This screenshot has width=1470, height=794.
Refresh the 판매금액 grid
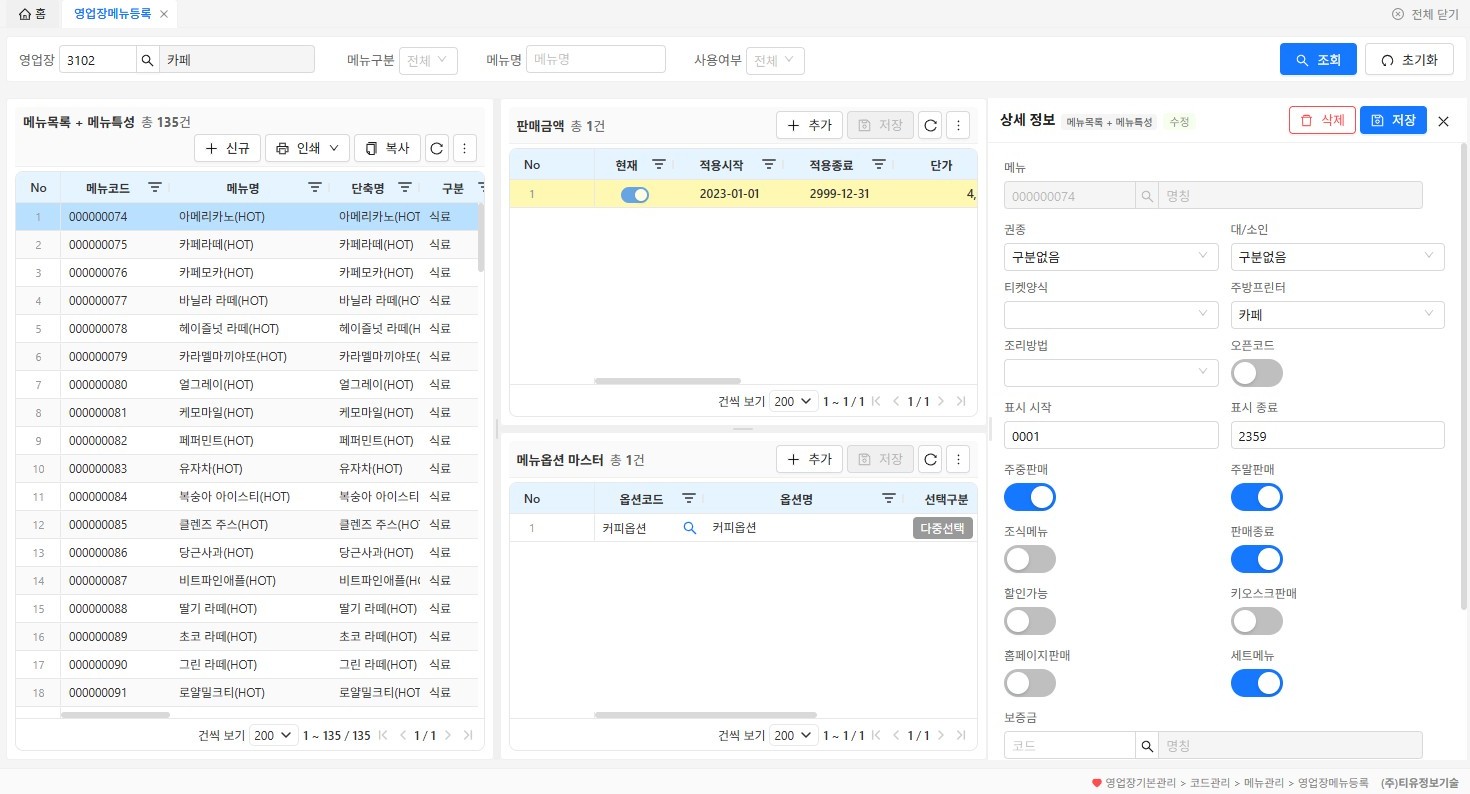(930, 125)
